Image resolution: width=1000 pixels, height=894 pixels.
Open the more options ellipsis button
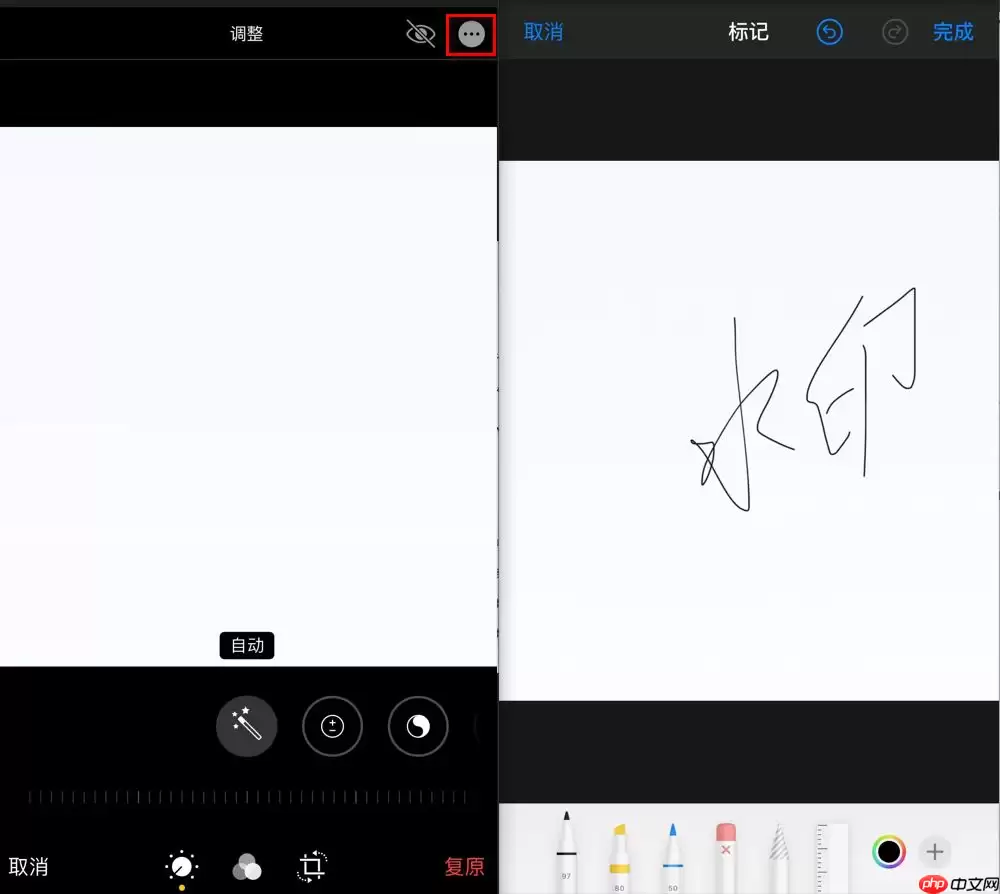click(471, 35)
